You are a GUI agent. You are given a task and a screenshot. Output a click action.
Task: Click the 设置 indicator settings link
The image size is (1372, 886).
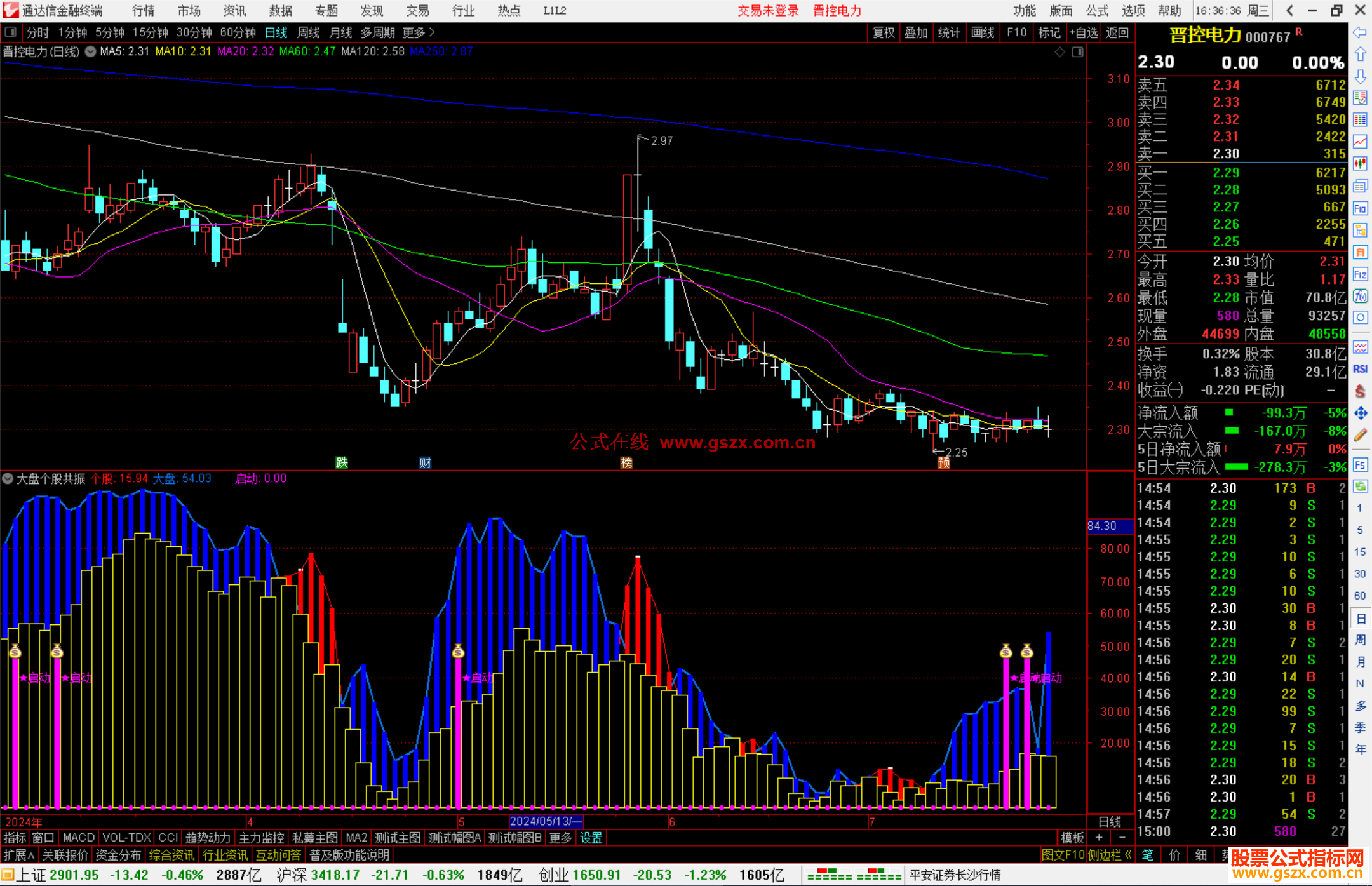tap(591, 838)
